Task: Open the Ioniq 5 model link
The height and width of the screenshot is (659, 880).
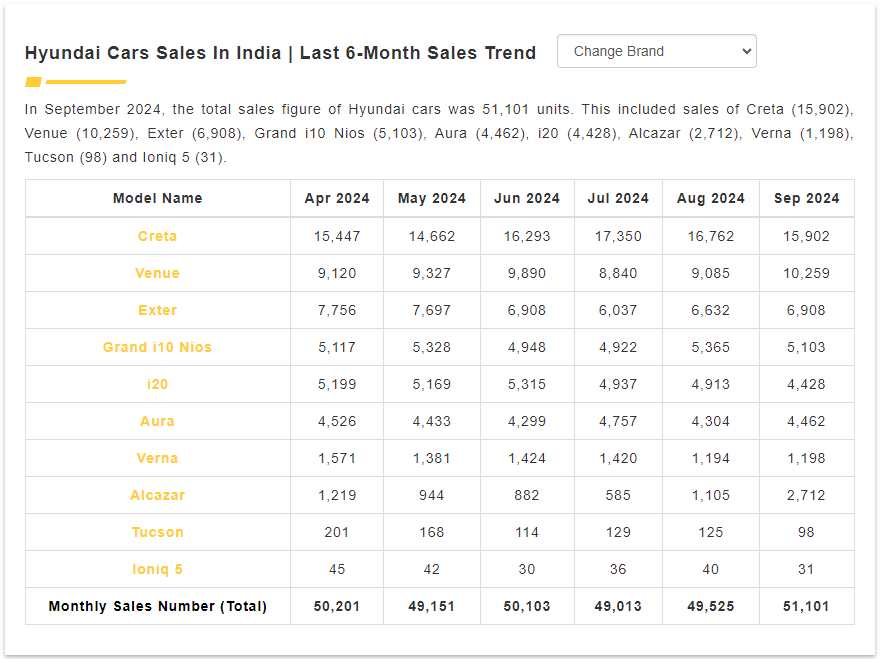Action: pyautogui.click(x=158, y=570)
